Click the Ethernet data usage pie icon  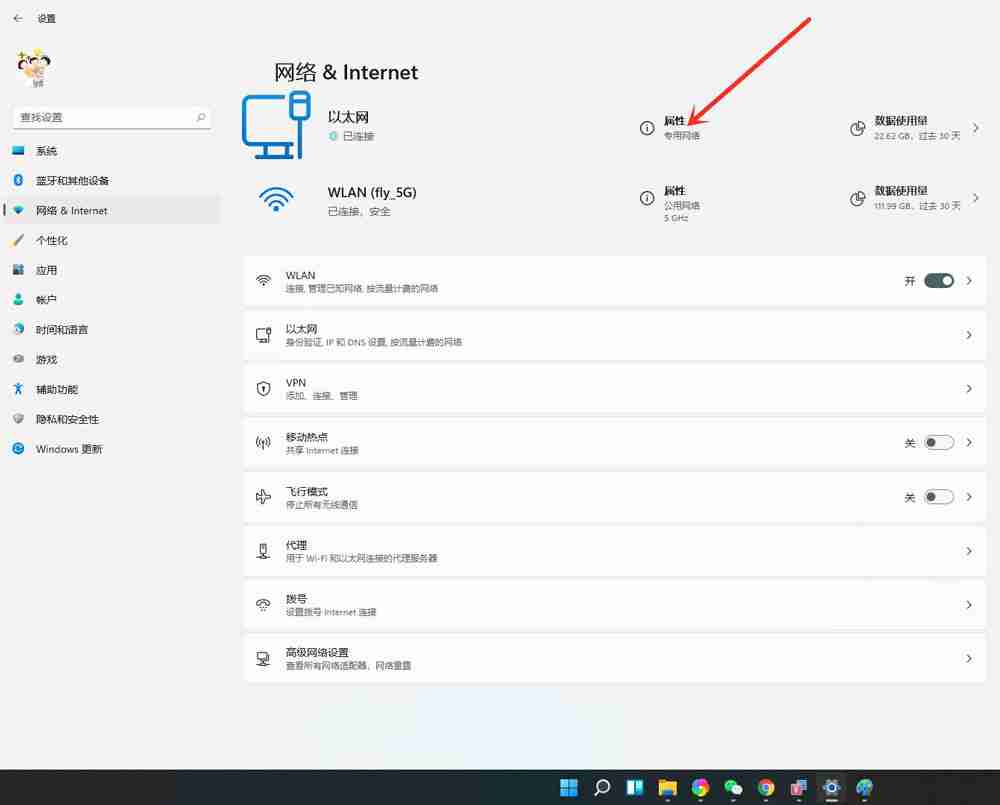pos(857,128)
